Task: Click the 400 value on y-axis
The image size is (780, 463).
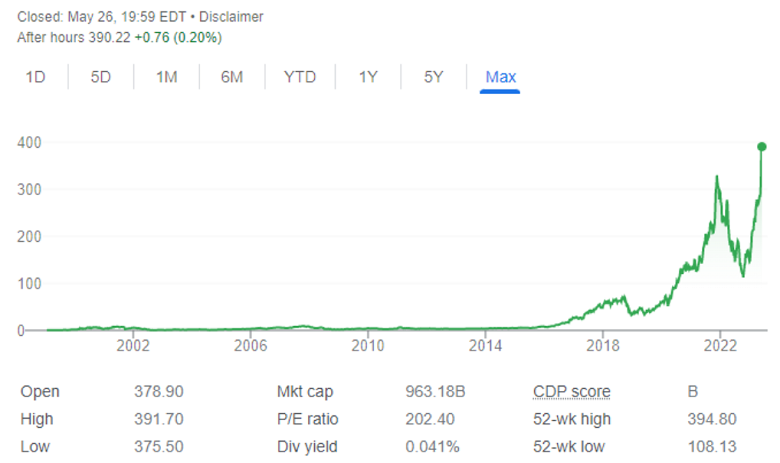Action: point(31,143)
